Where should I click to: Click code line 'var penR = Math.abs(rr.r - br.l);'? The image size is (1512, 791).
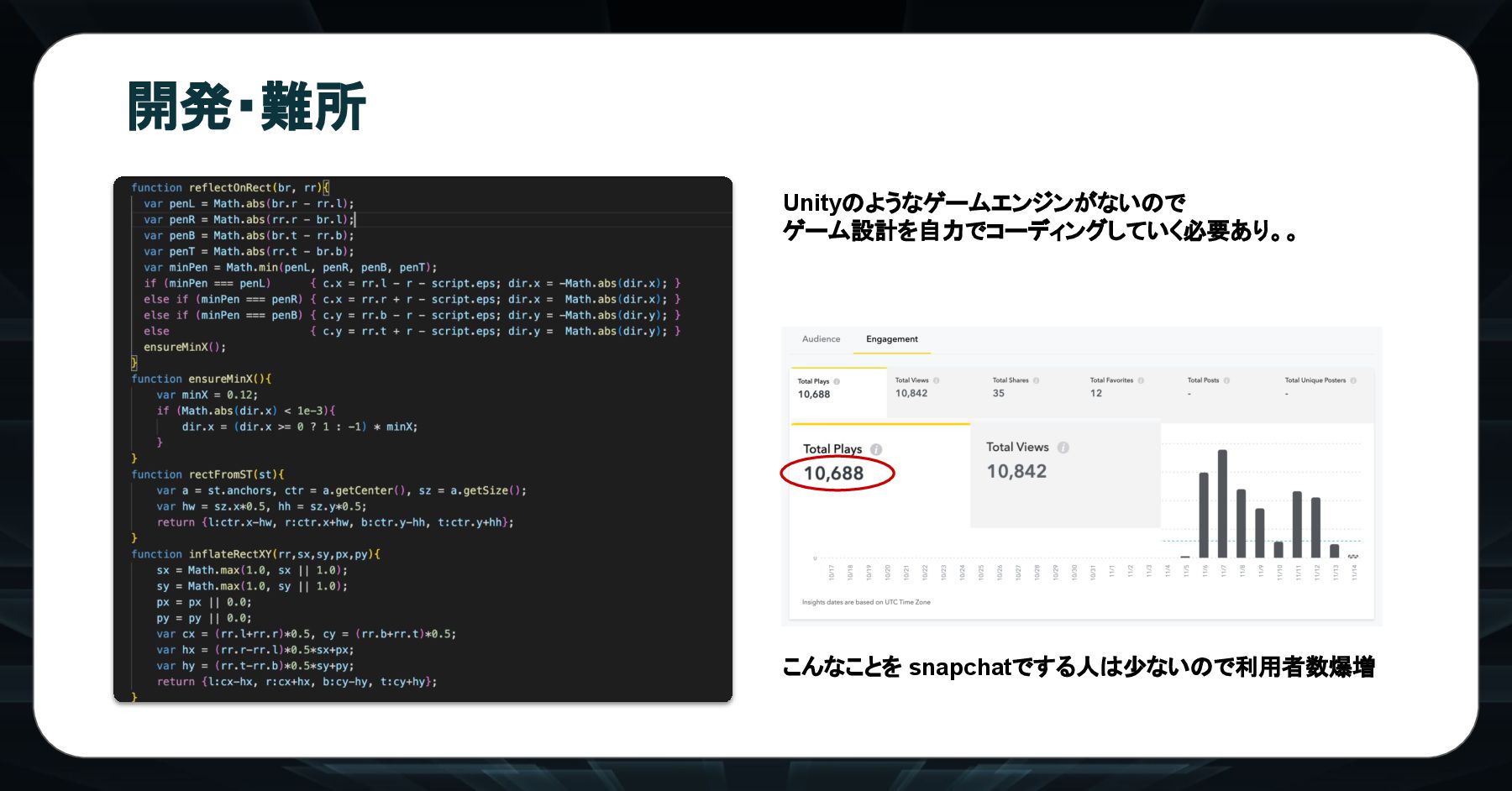249,219
